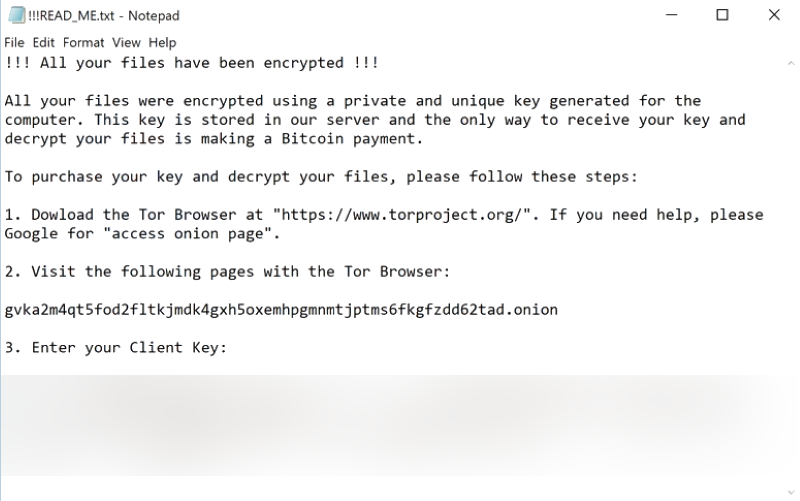Click the scrollbar up arrow

point(791,64)
